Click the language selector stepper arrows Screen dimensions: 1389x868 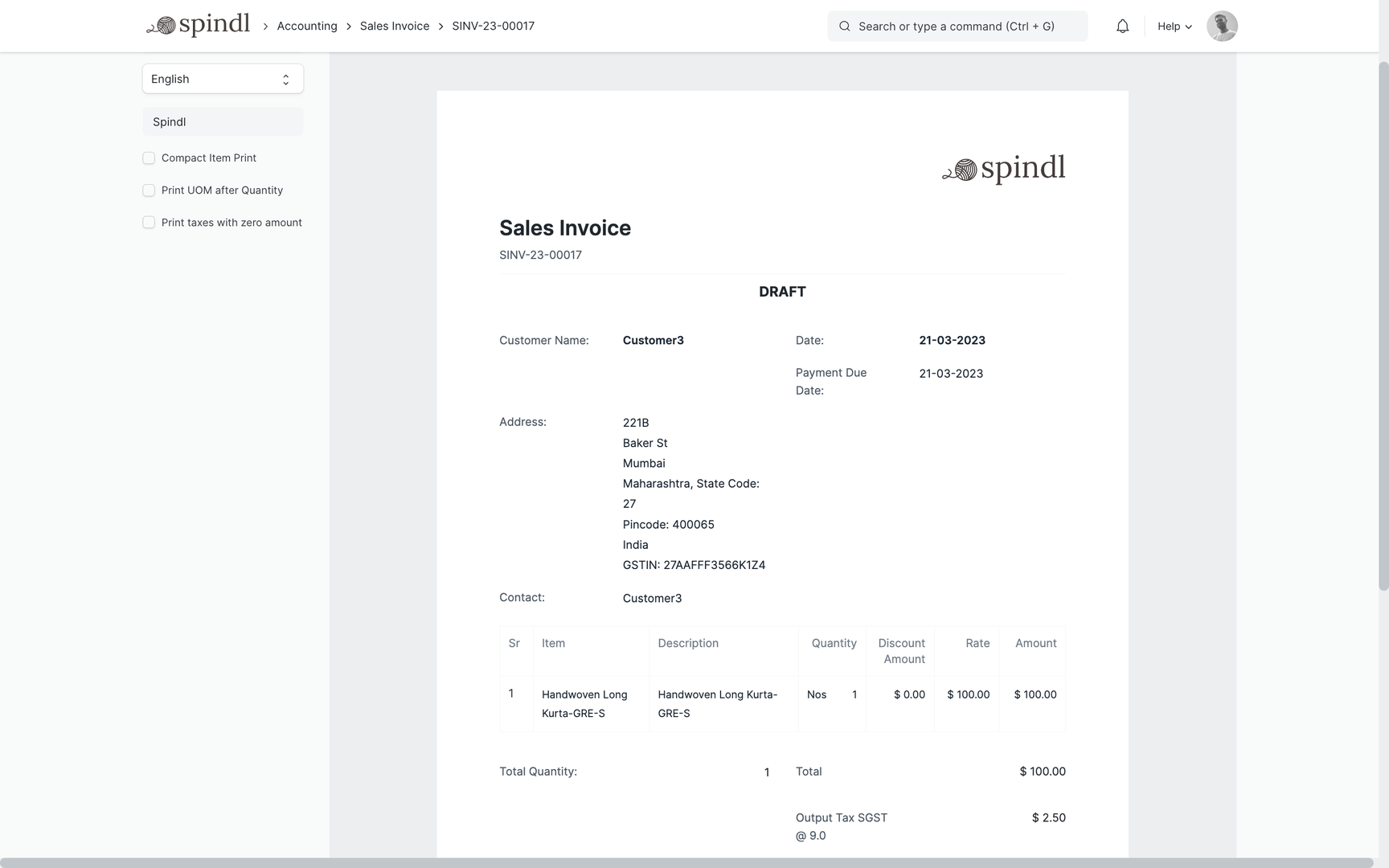(285, 79)
